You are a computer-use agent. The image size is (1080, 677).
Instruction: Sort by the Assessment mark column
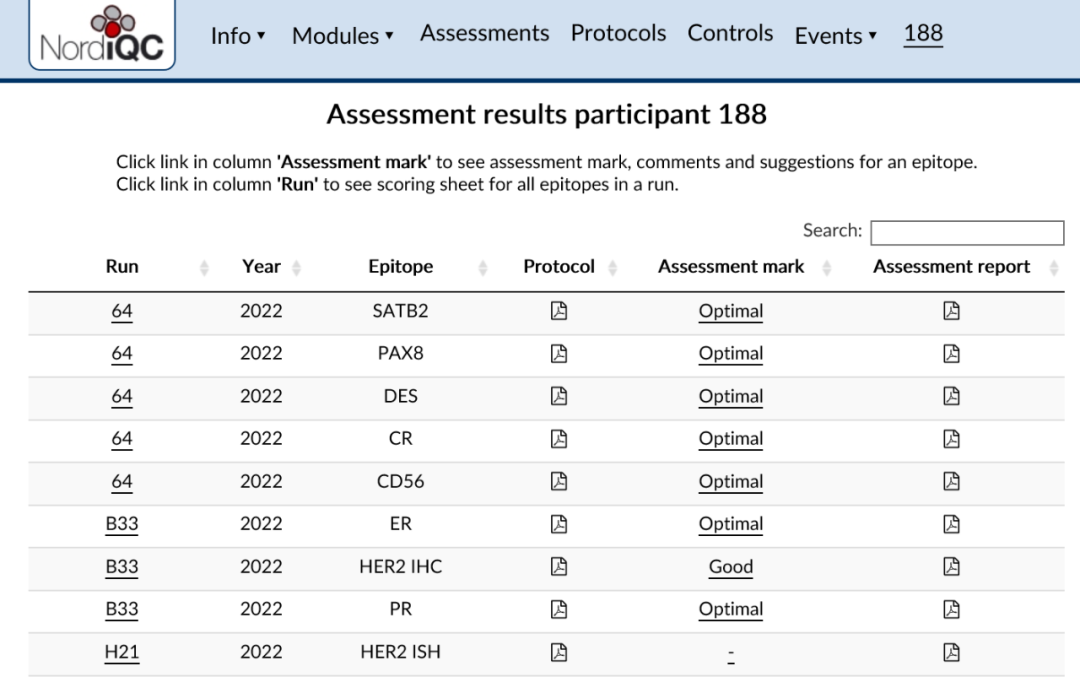731,267
